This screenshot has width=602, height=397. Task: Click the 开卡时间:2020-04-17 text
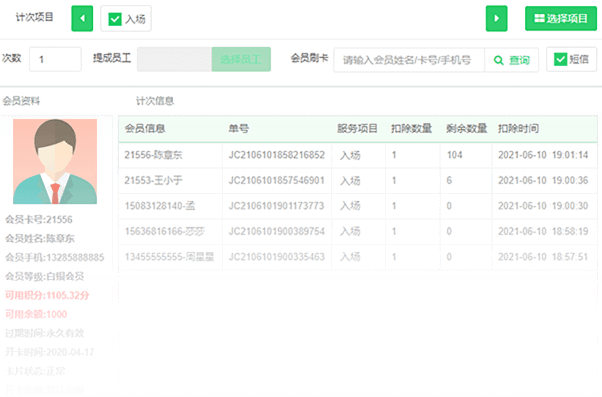[50, 352]
